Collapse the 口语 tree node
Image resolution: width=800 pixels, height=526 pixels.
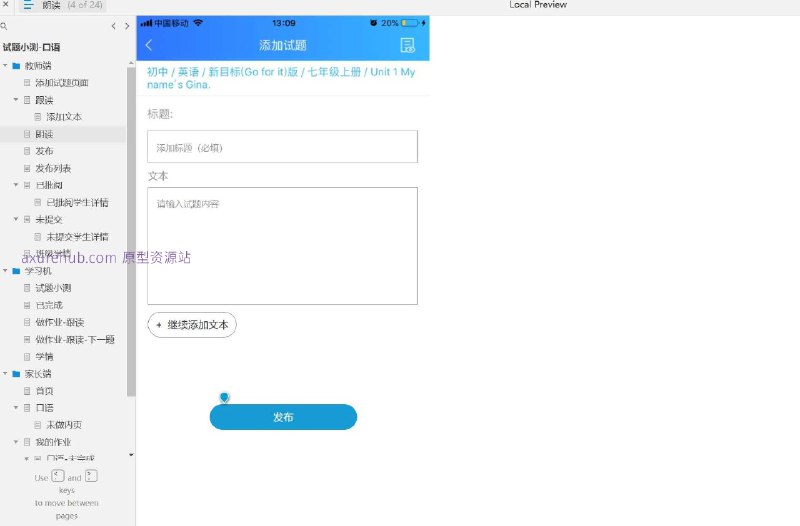(16, 407)
